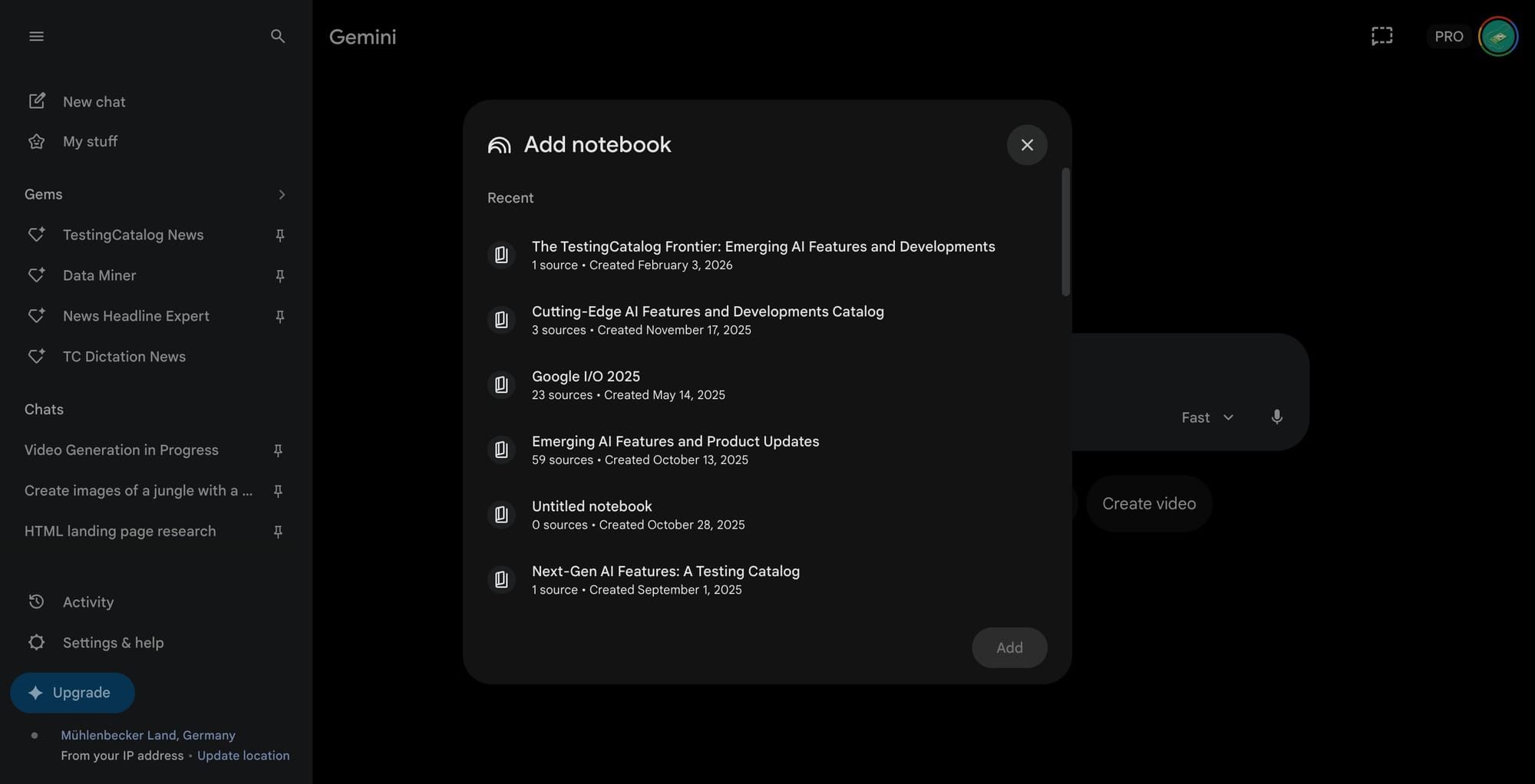Close the Add notebook dialog

[1027, 145]
